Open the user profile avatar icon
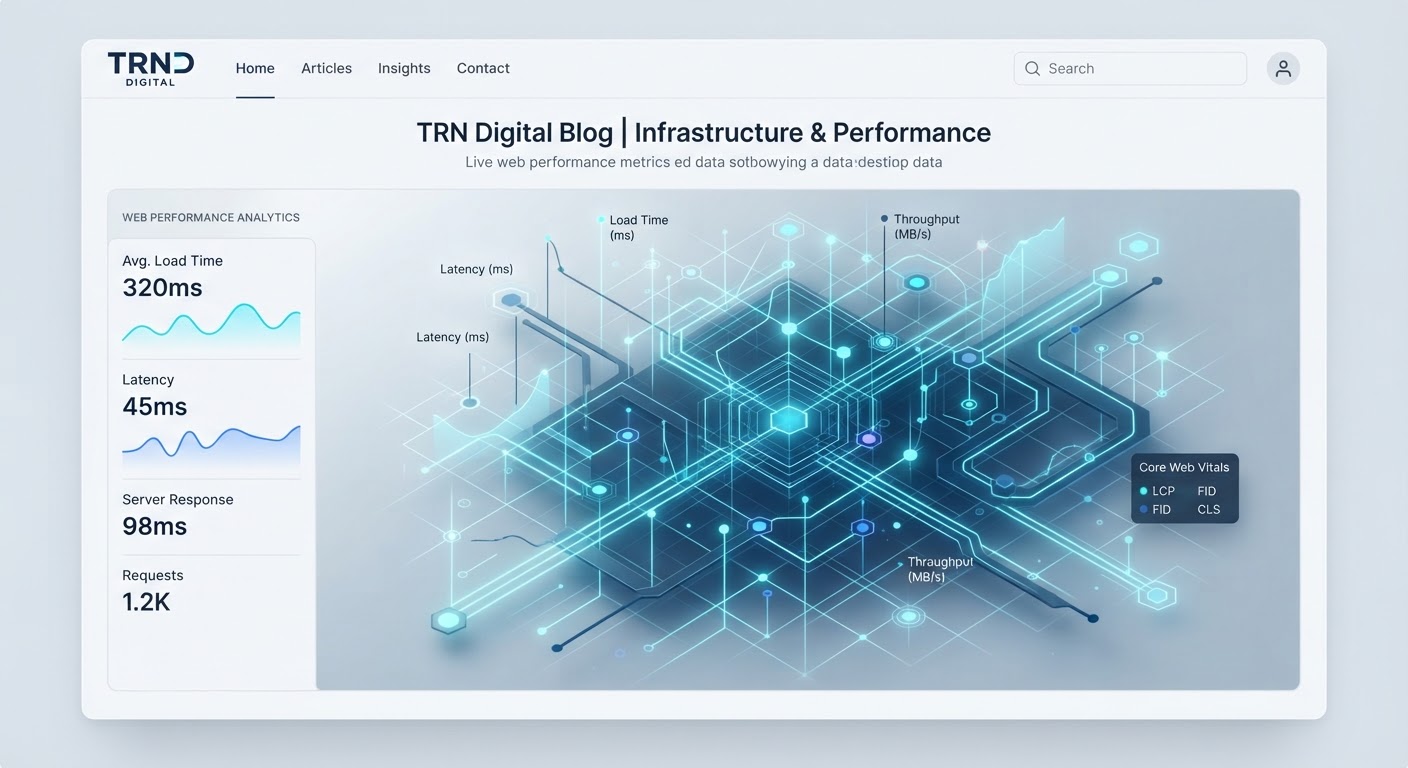 coord(1283,68)
